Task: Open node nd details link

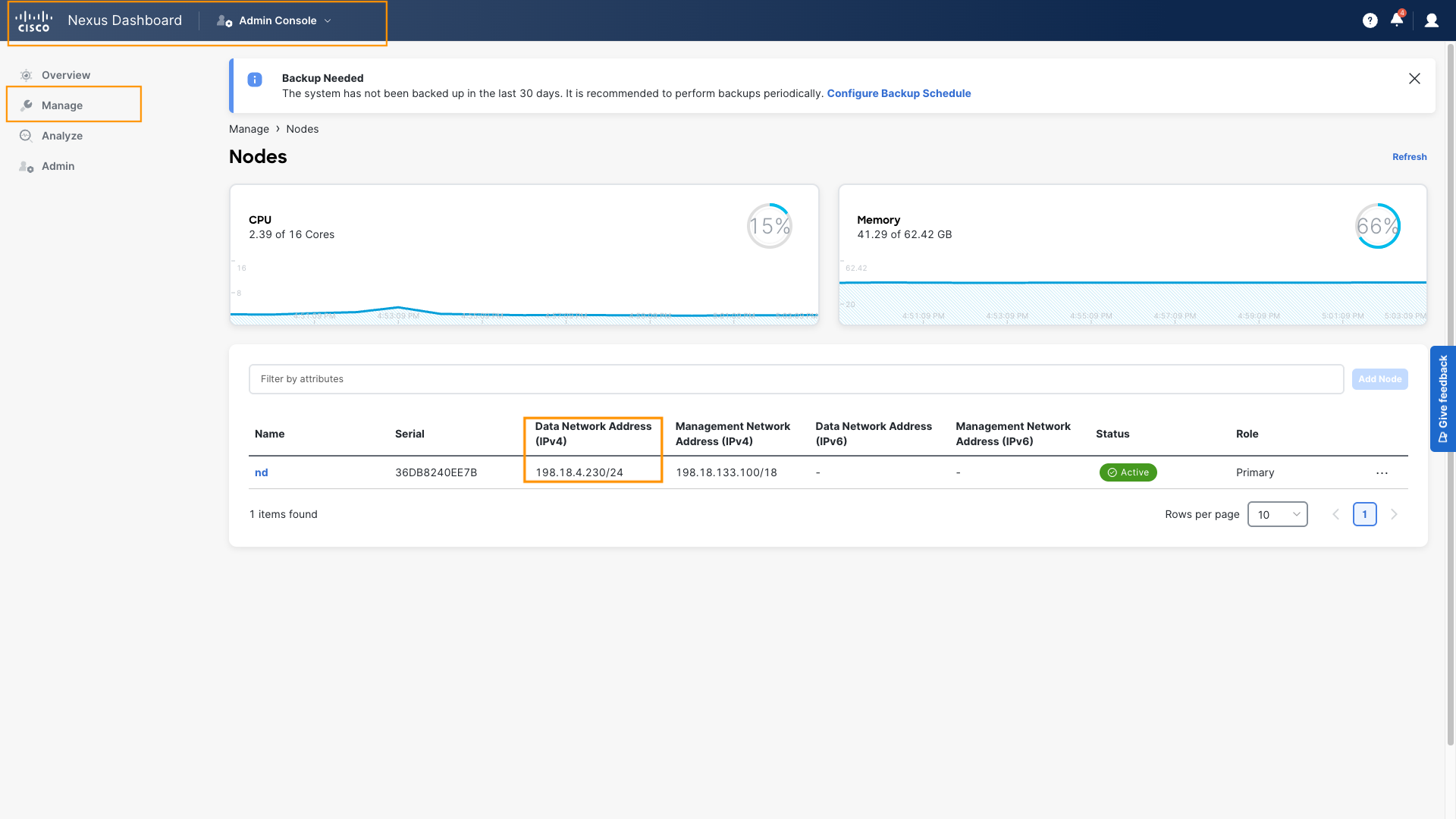Action: 262,472
